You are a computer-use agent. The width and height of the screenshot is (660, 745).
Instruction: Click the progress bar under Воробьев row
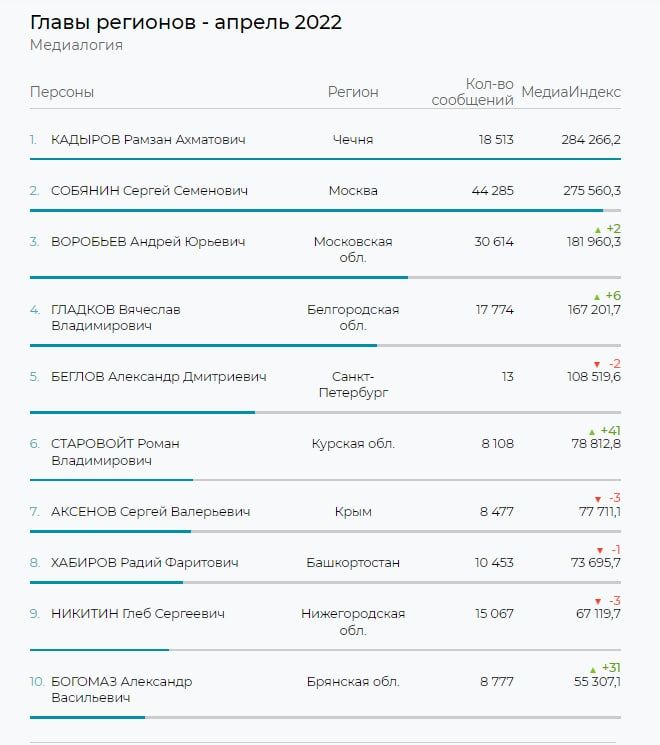[x=219, y=277]
